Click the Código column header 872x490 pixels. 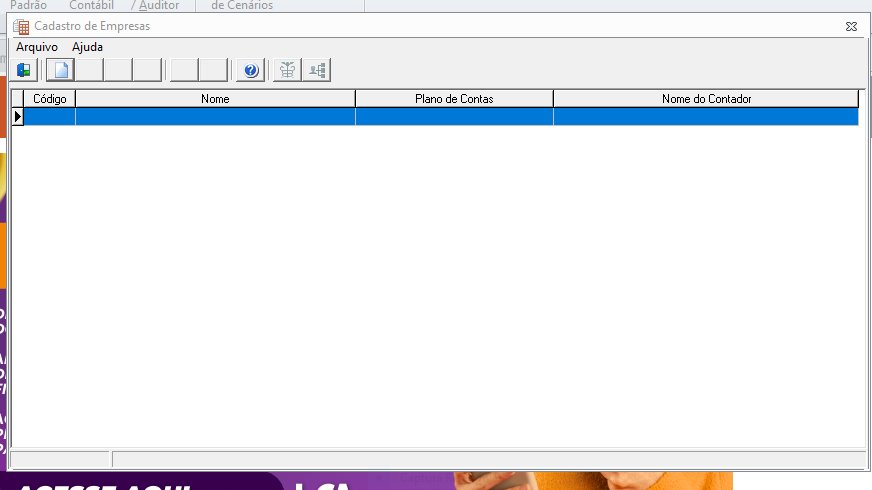(x=49, y=99)
